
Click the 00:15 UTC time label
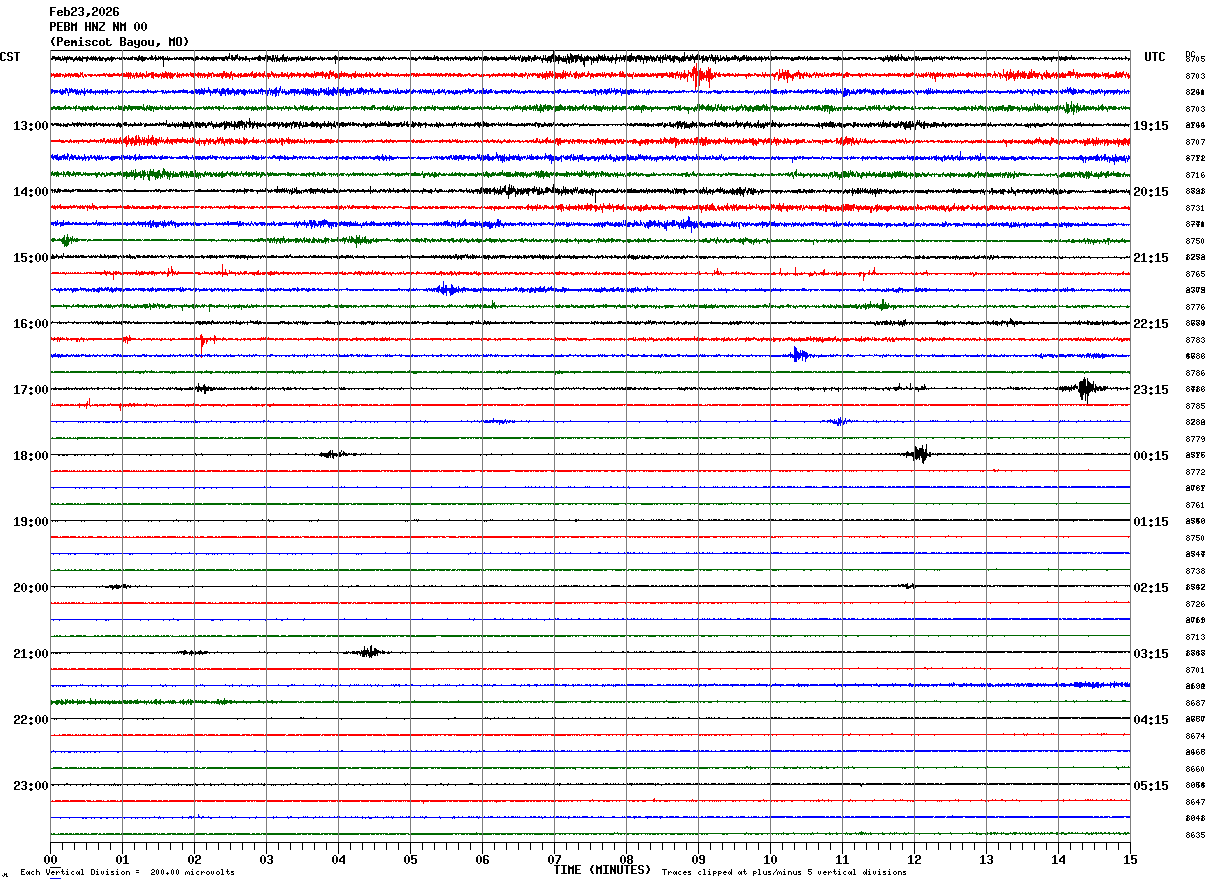pos(1151,456)
